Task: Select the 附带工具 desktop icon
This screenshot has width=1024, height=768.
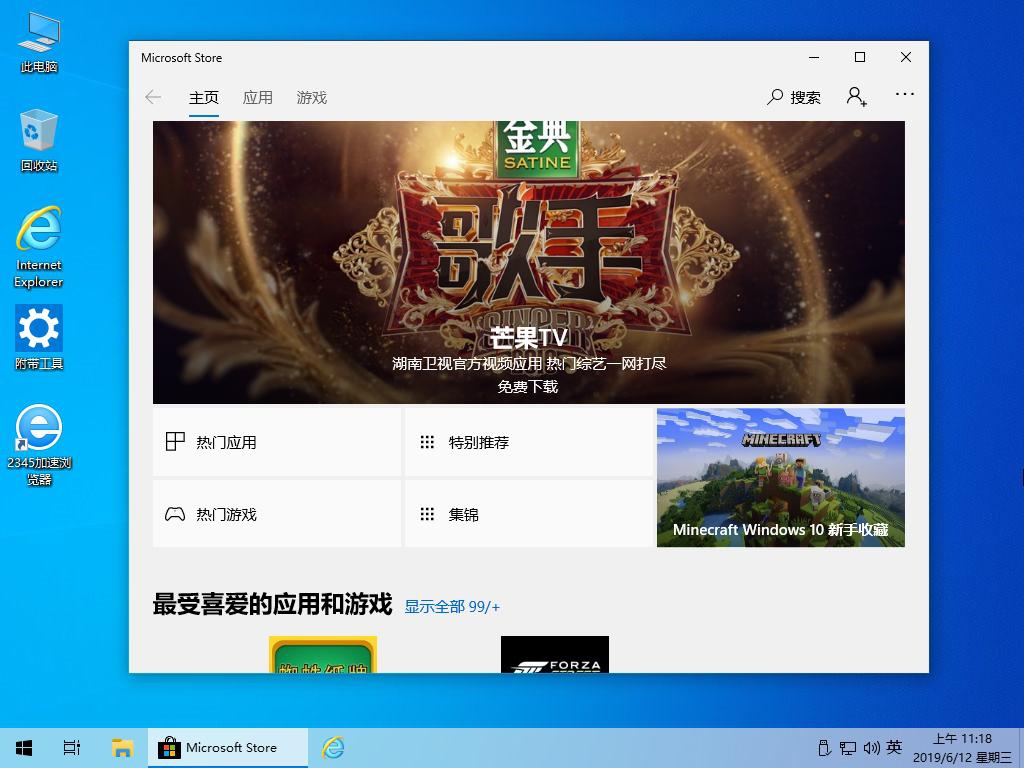Action: pyautogui.click(x=39, y=338)
